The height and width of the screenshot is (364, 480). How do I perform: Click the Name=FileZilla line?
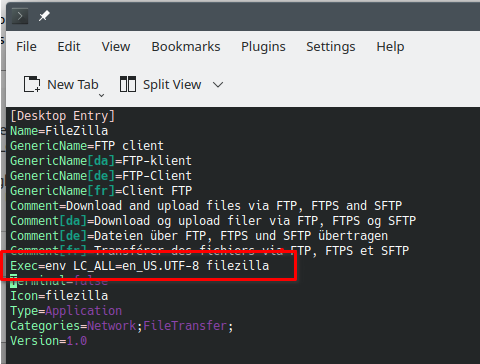click(59, 131)
